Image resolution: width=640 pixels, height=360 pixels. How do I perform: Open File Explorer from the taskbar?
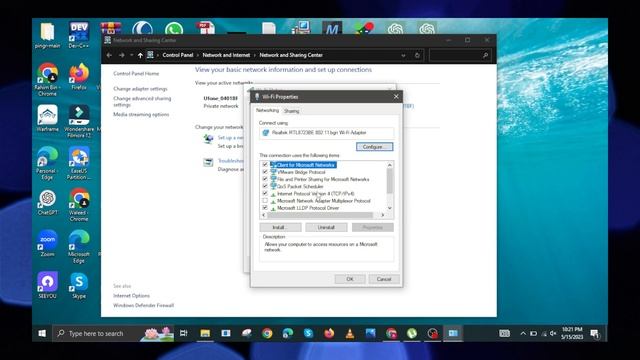point(205,333)
